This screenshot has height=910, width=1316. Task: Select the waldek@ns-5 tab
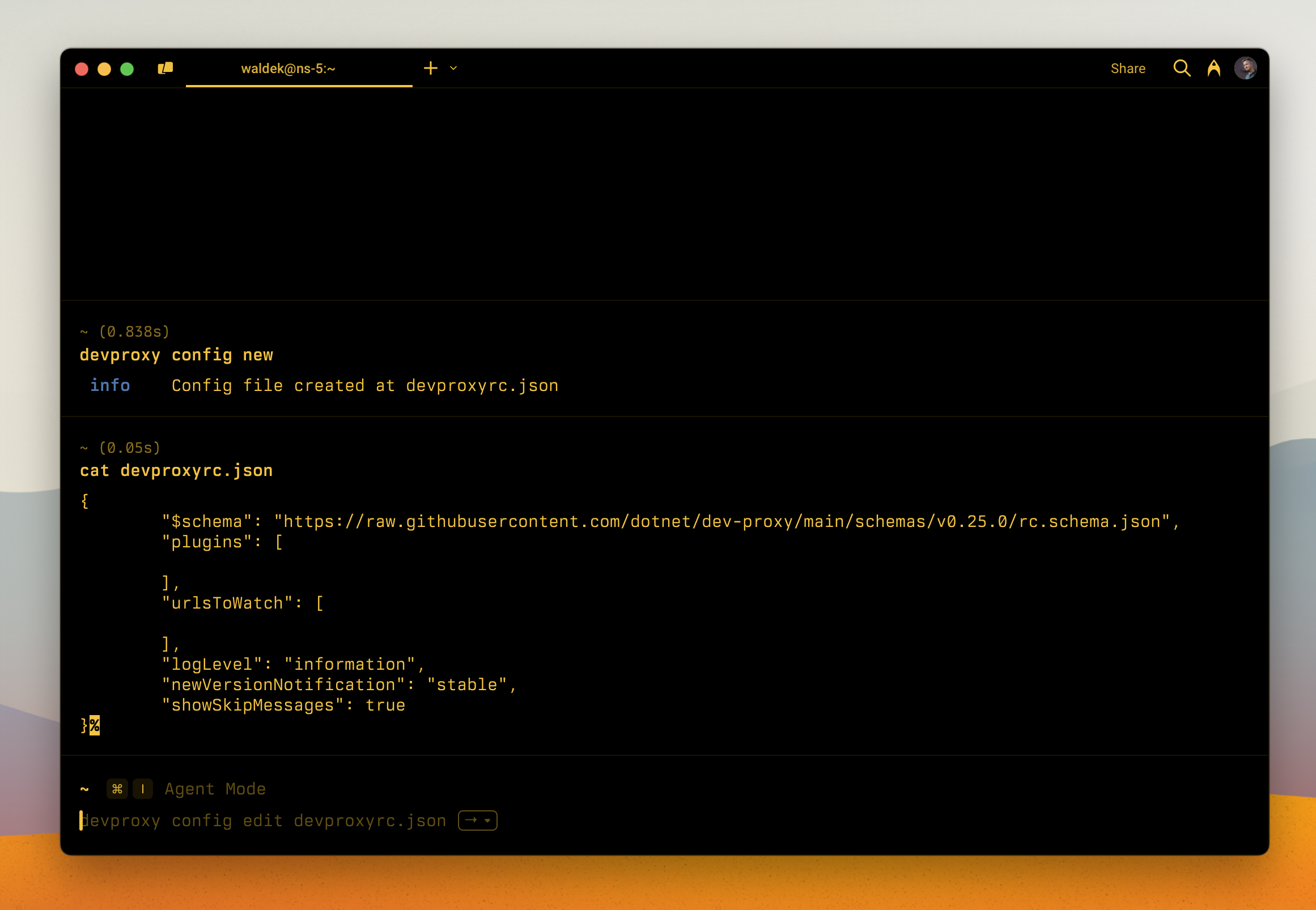point(288,68)
